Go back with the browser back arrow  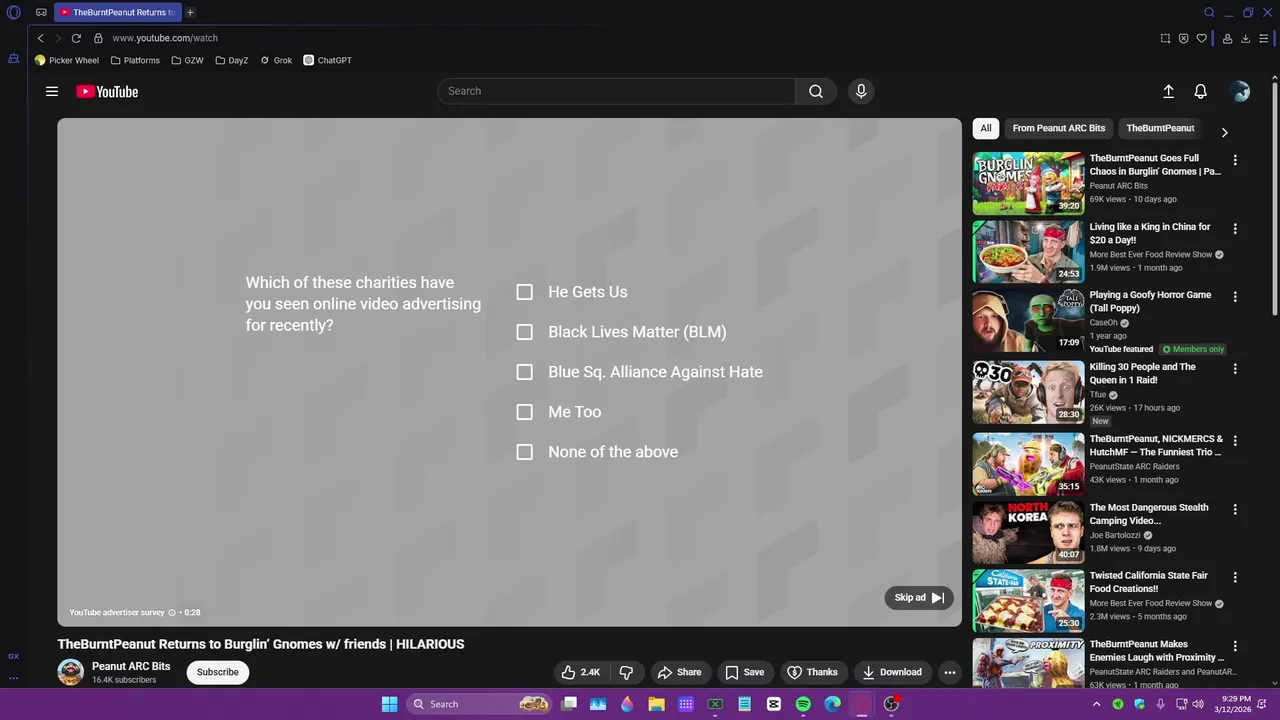click(40, 38)
